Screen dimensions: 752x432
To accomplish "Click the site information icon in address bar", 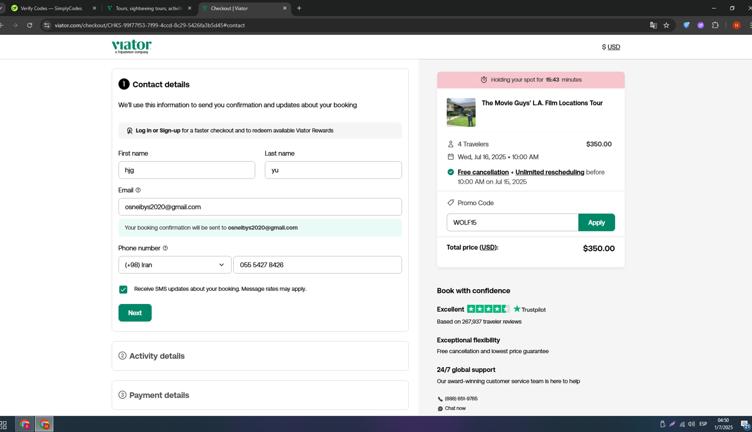I will point(47,25).
